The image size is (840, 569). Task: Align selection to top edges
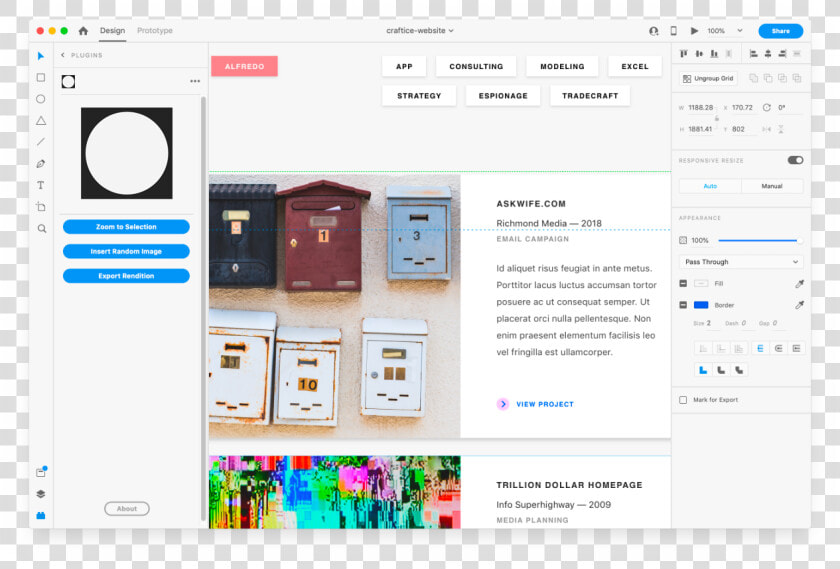[684, 54]
